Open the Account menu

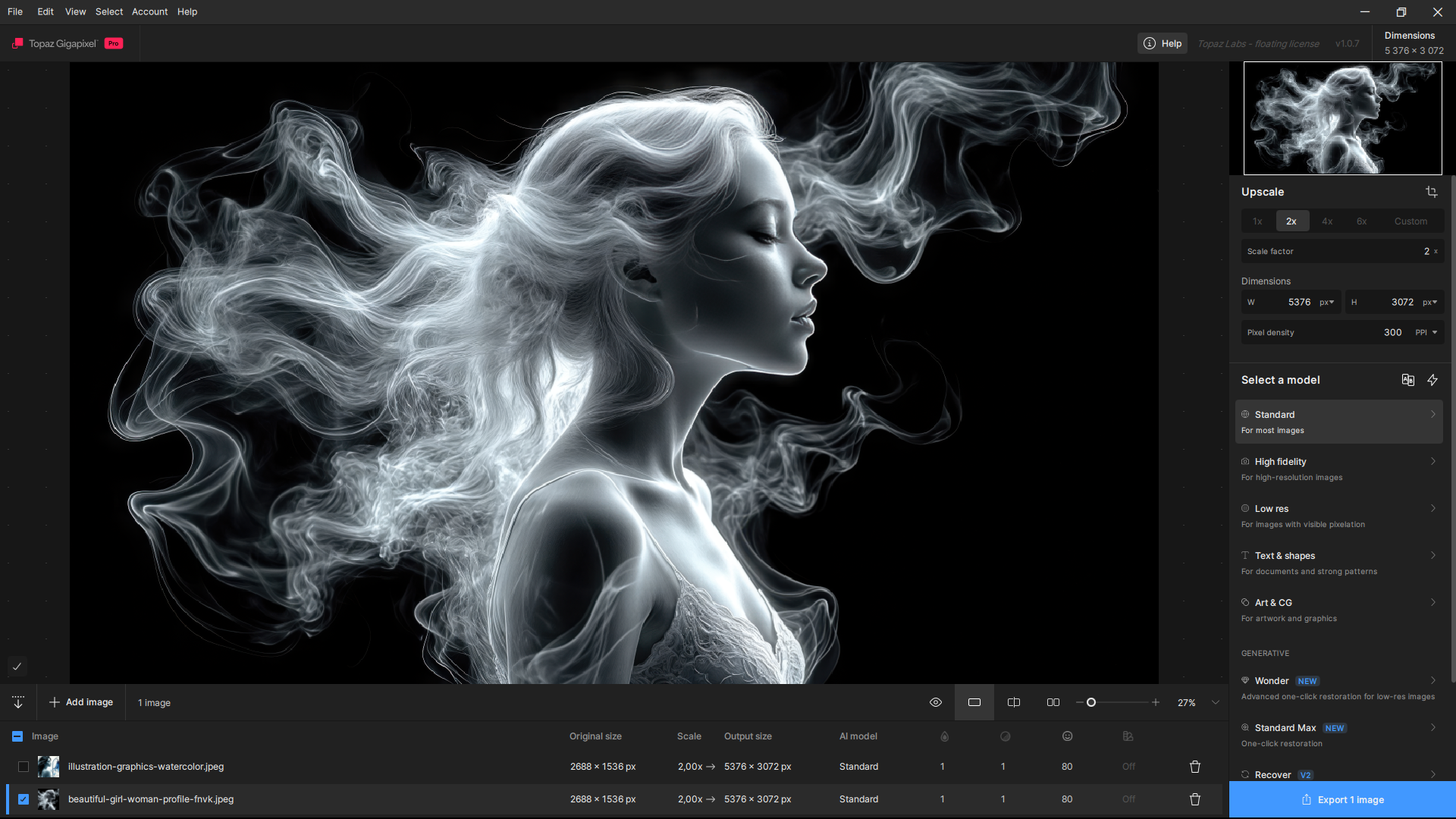coord(149,11)
